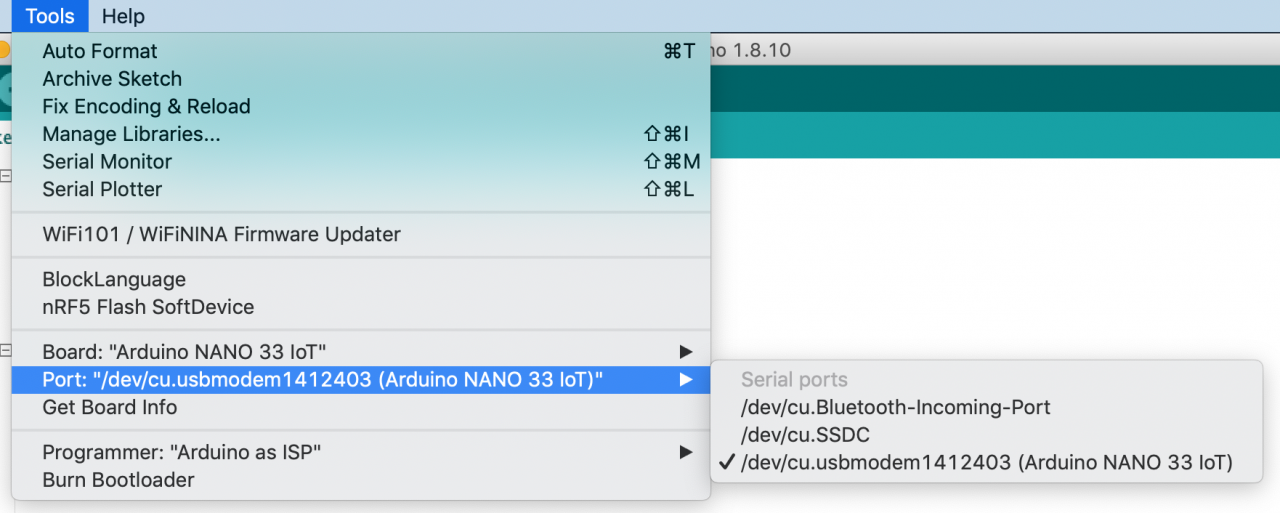Viewport: 1280px width, 513px height.
Task: Click the BlockLanguage menu entry
Action: pos(114,280)
